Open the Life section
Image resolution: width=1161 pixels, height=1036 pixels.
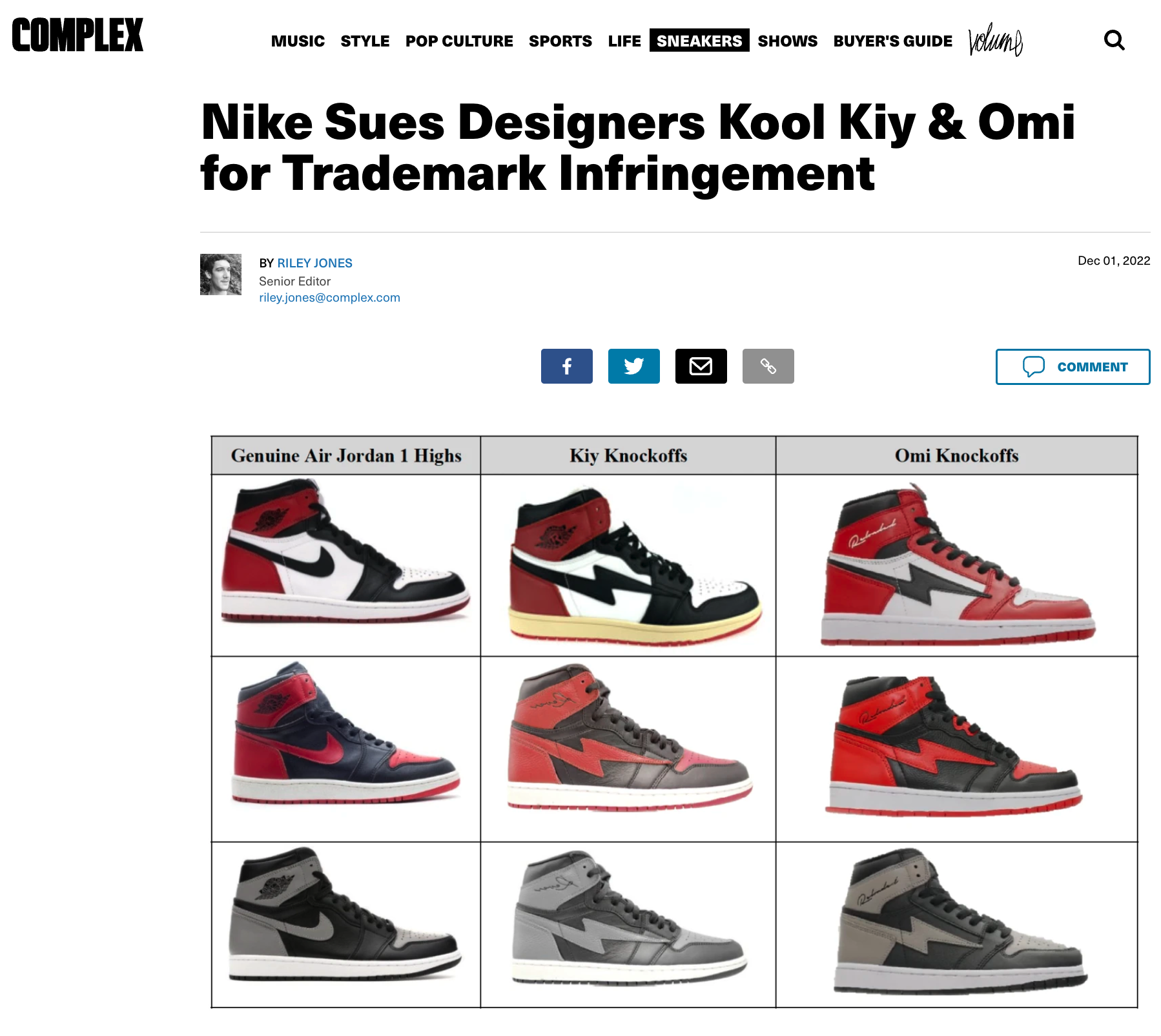tap(624, 41)
